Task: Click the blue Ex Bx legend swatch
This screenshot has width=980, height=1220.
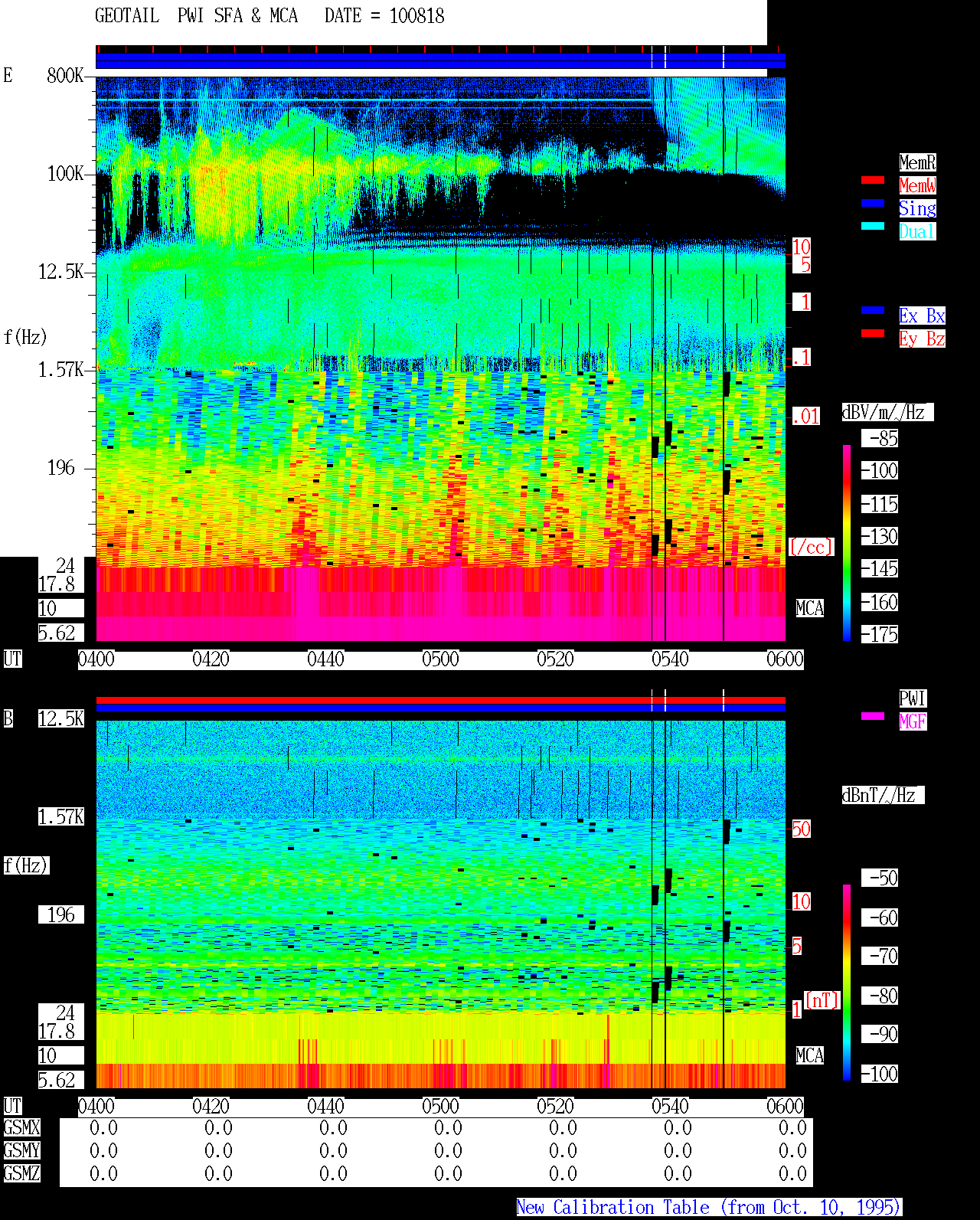Action: click(873, 310)
